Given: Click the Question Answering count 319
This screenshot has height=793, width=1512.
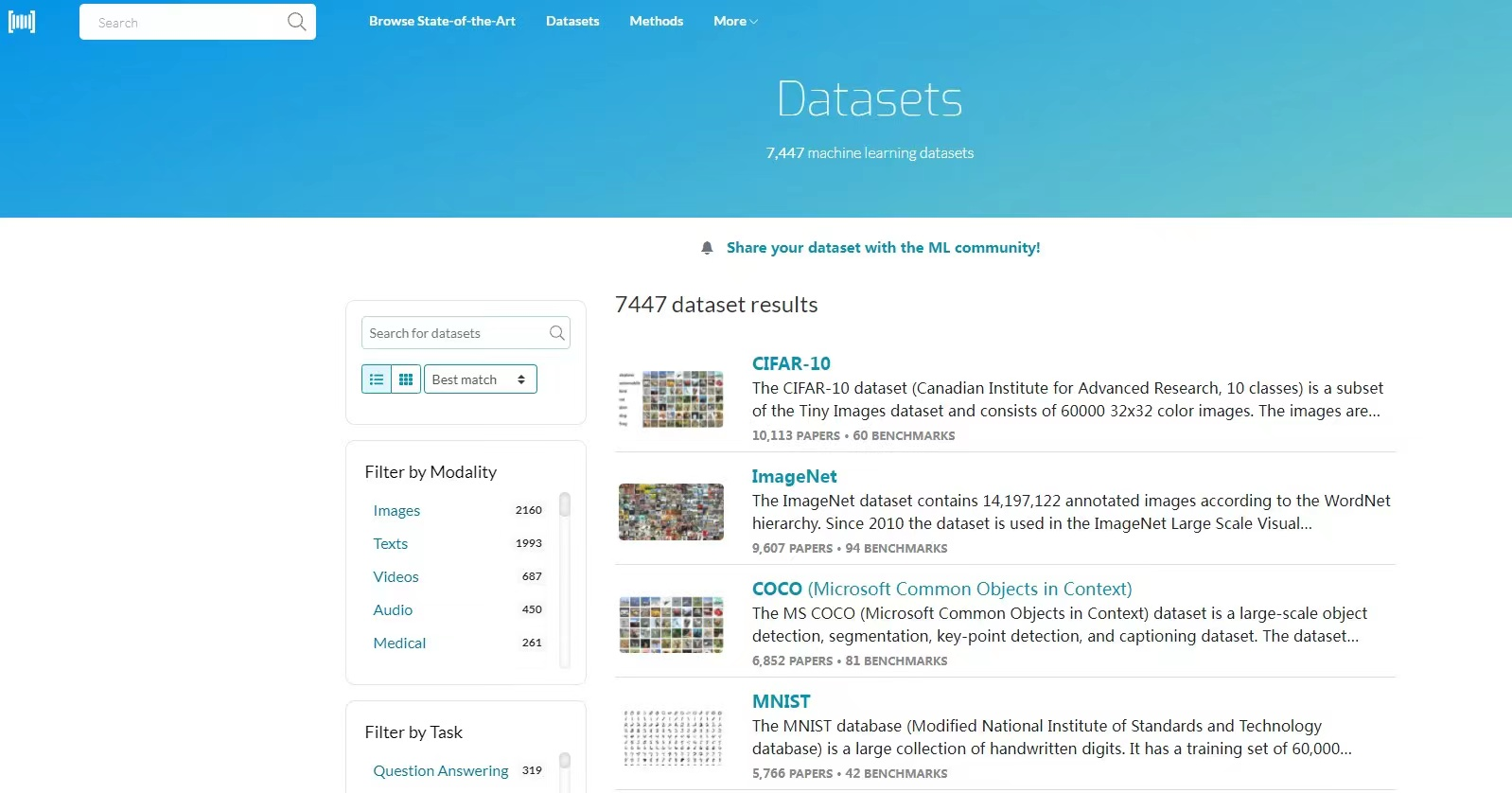Looking at the screenshot, I should pyautogui.click(x=533, y=770).
